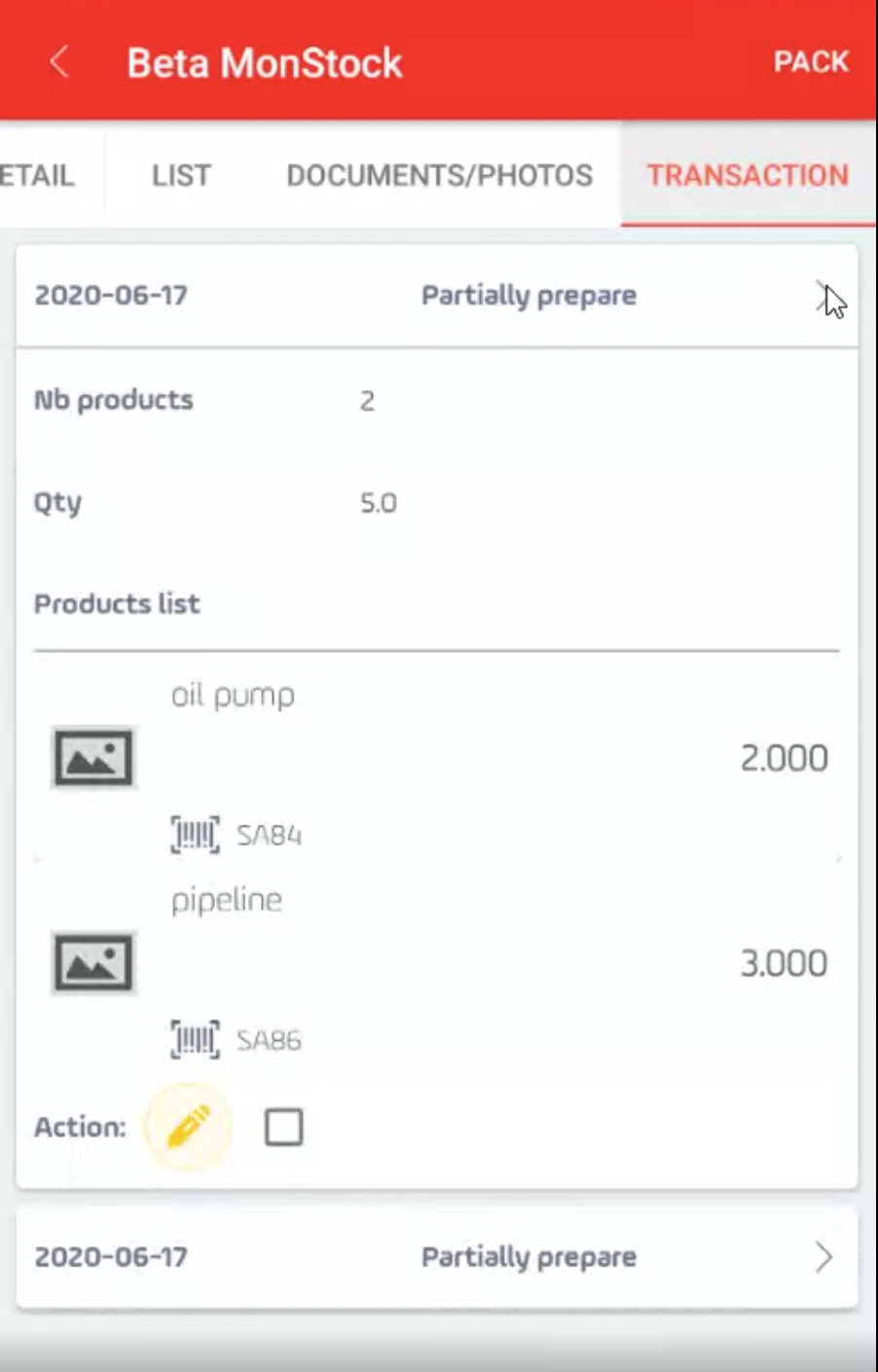
Task: Click the barcode icon beside SA84
Action: (x=195, y=835)
